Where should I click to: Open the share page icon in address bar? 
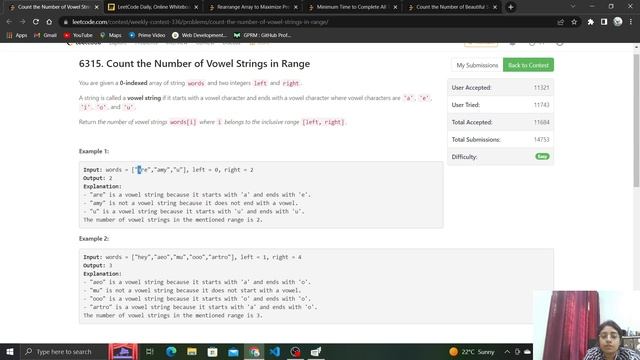561,22
